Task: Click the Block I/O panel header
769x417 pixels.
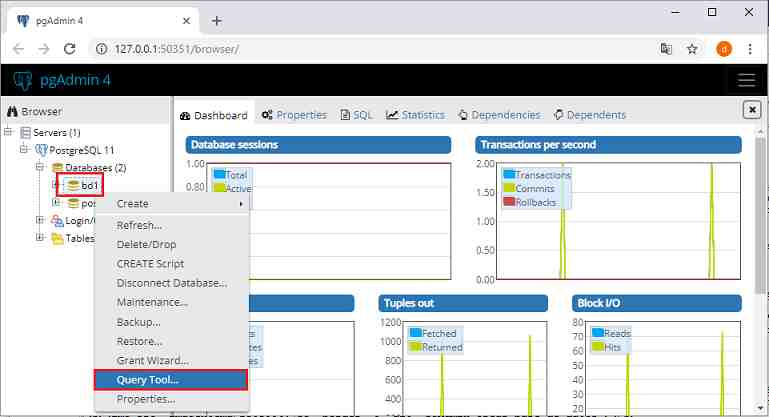Action: tap(657, 303)
